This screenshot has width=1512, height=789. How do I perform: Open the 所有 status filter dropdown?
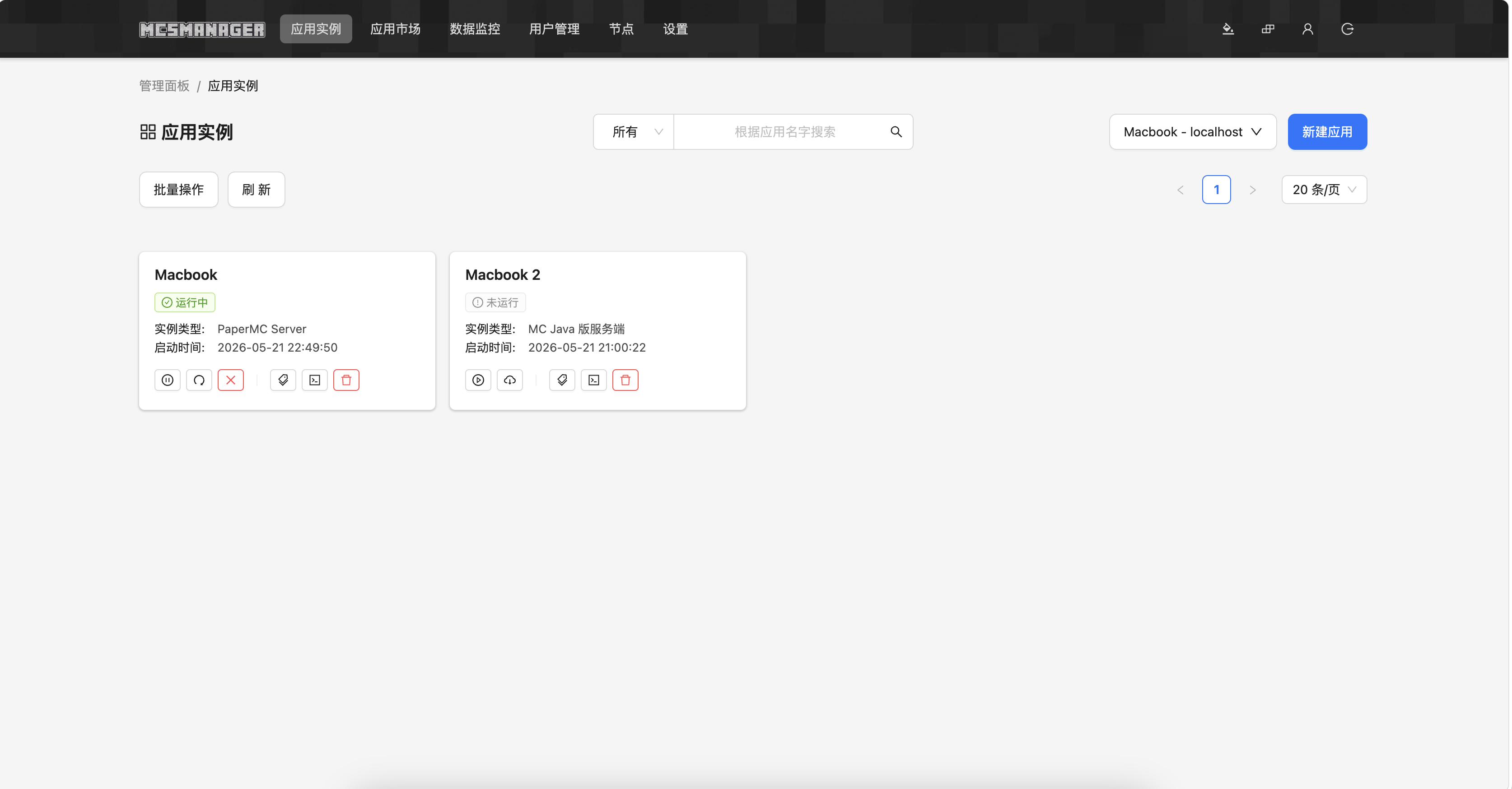pos(634,132)
